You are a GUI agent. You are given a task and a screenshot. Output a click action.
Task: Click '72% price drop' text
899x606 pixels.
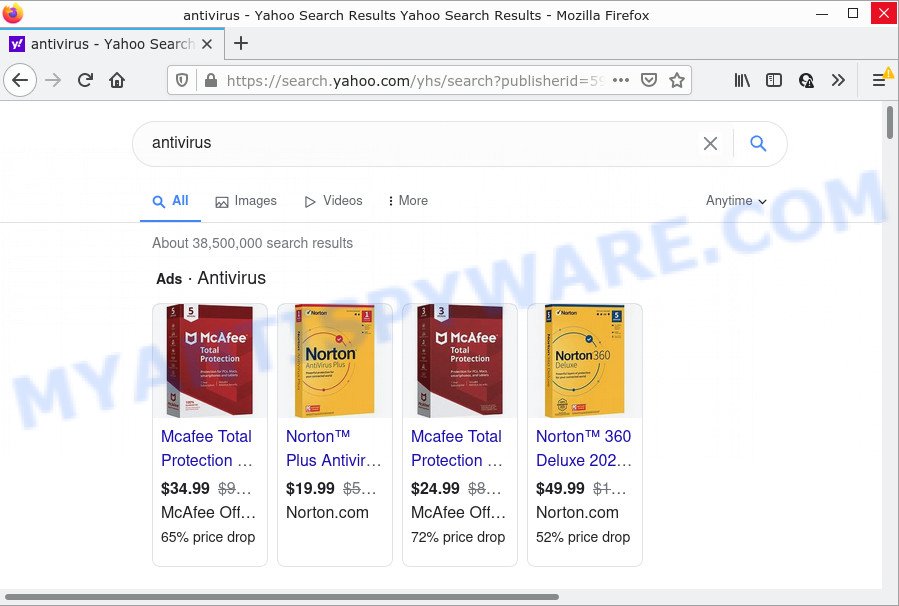point(458,537)
